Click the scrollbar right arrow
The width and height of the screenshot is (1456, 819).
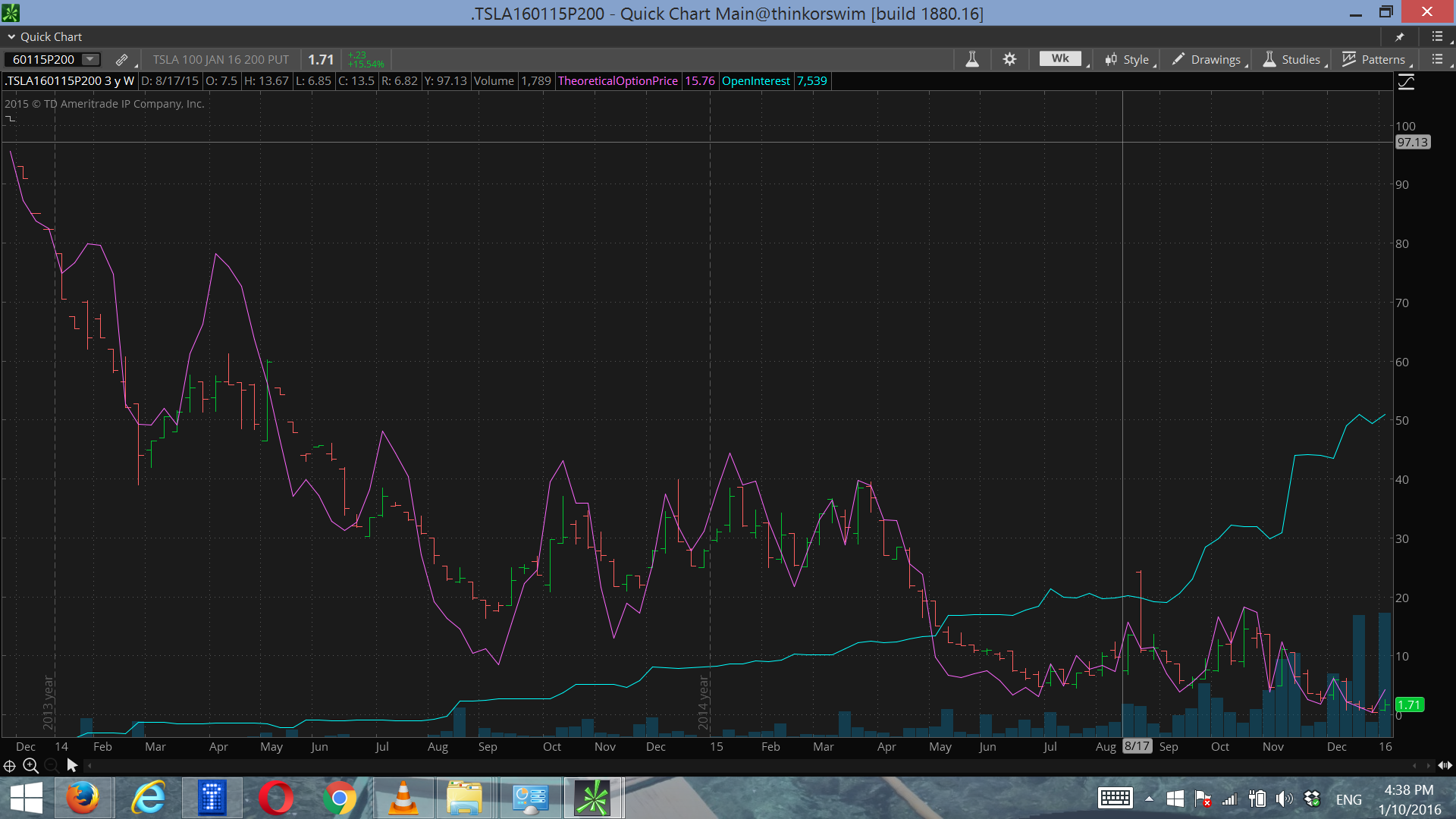[x=1429, y=766]
